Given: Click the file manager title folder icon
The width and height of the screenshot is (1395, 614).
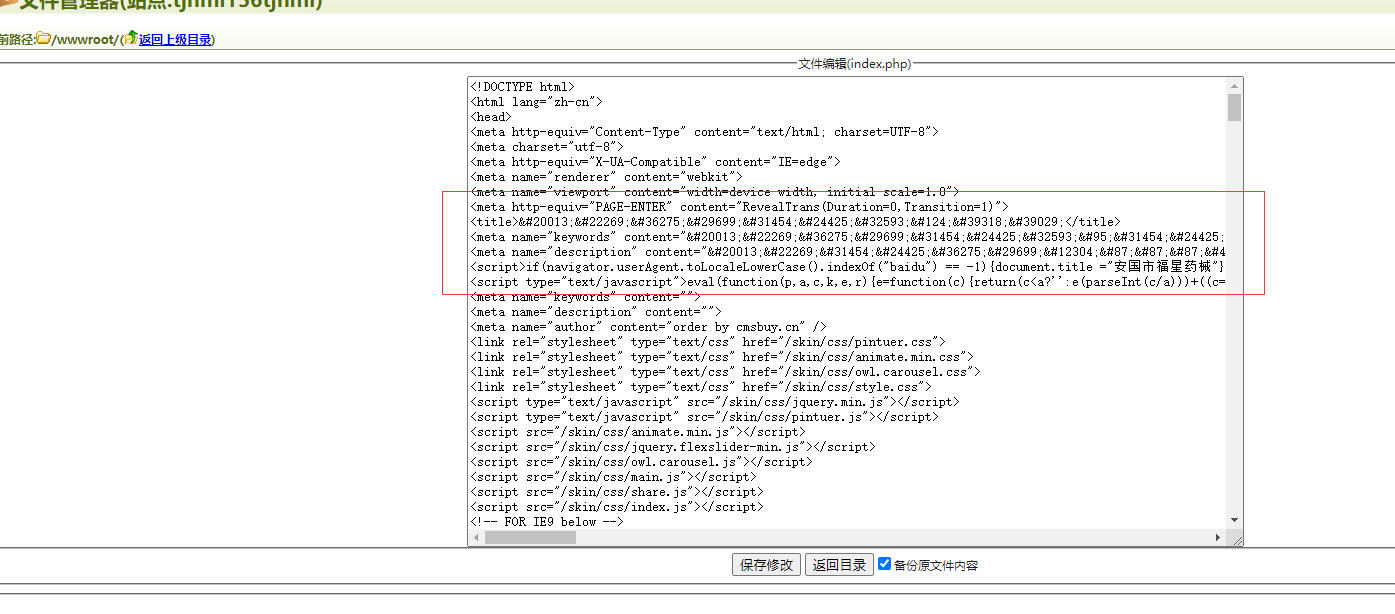Looking at the screenshot, I should pos(8,3).
